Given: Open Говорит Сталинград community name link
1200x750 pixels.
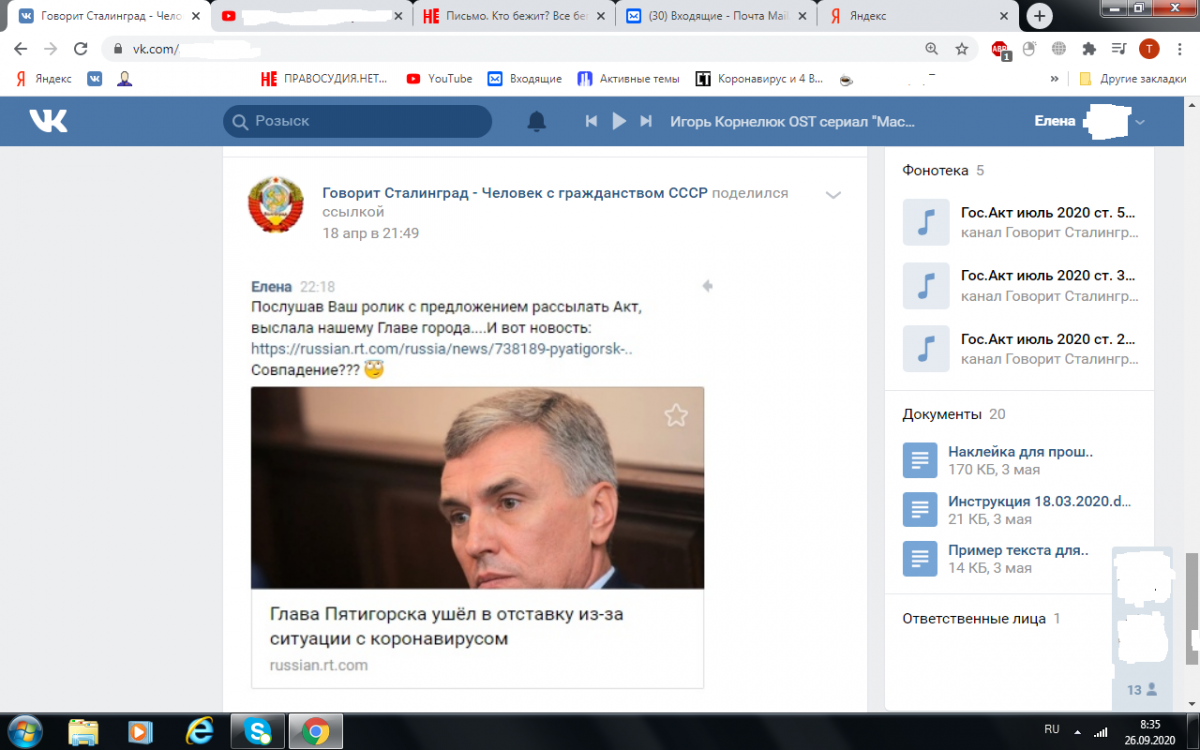Looking at the screenshot, I should 514,193.
